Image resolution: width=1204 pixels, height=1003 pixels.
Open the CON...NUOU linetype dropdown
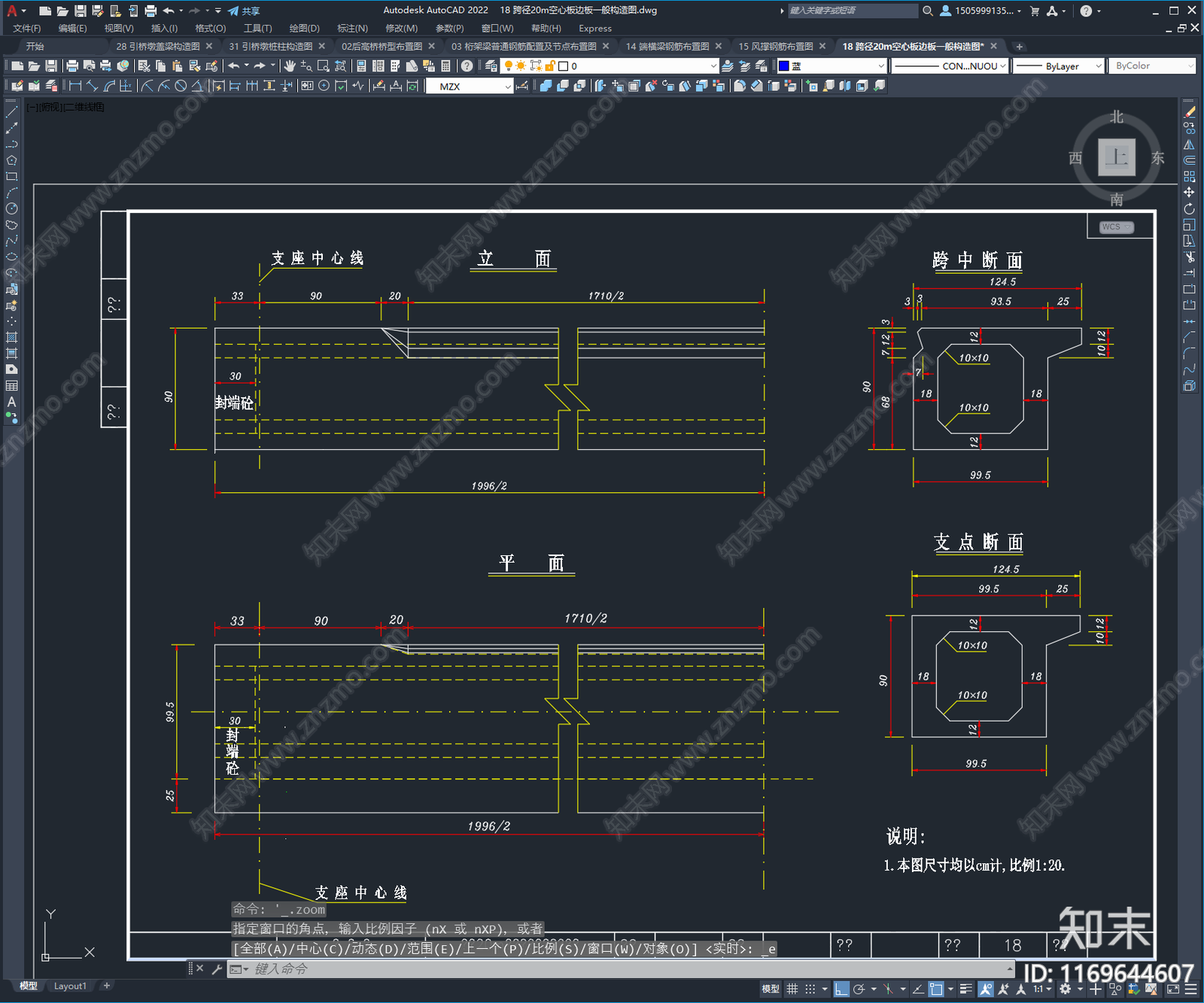[x=950, y=66]
